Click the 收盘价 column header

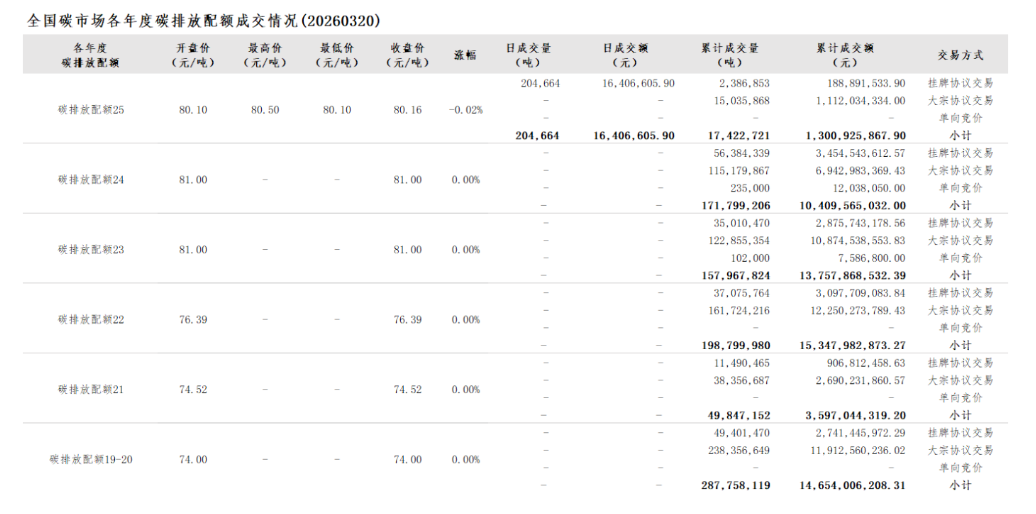407,54
